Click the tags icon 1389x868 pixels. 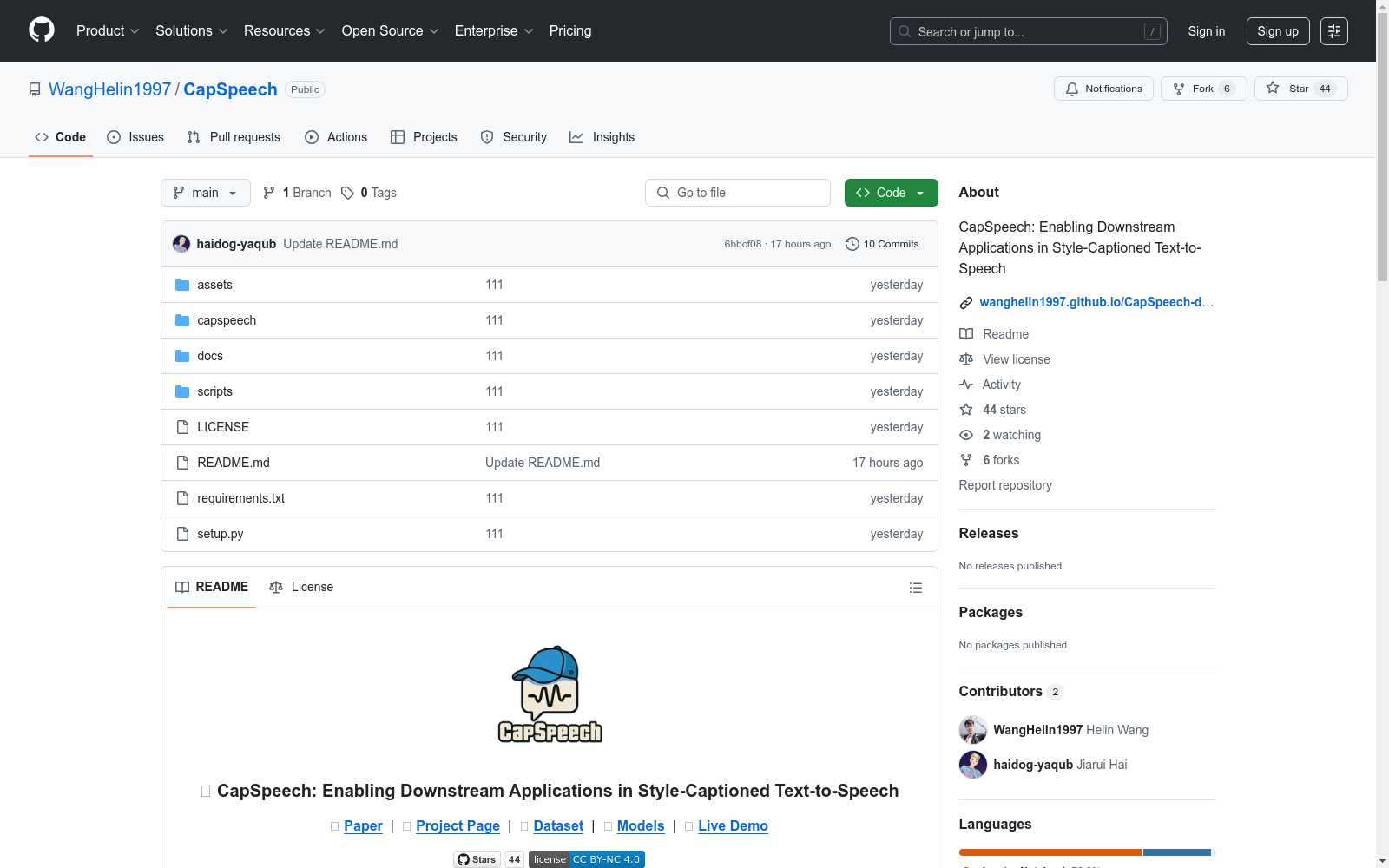(347, 193)
